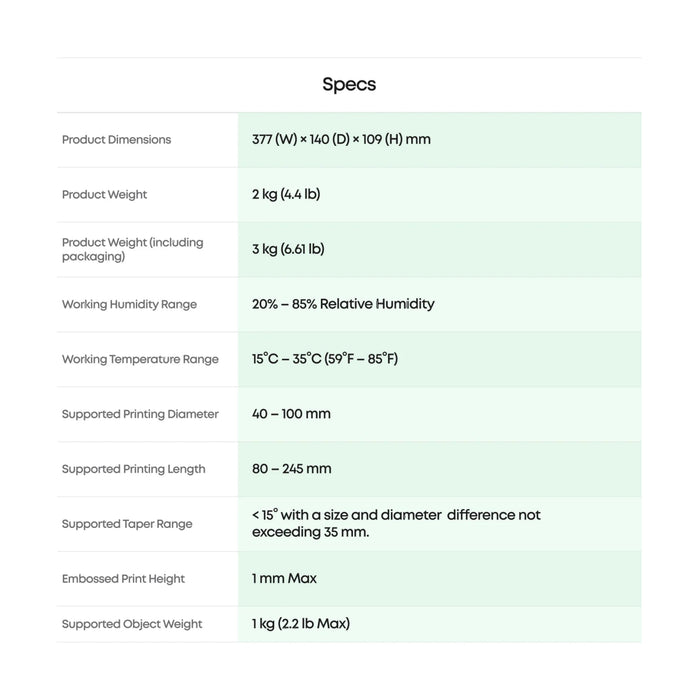Select the 20% – 85% Relative Humidity value
Viewport: 700px width, 700px height.
coord(343,304)
